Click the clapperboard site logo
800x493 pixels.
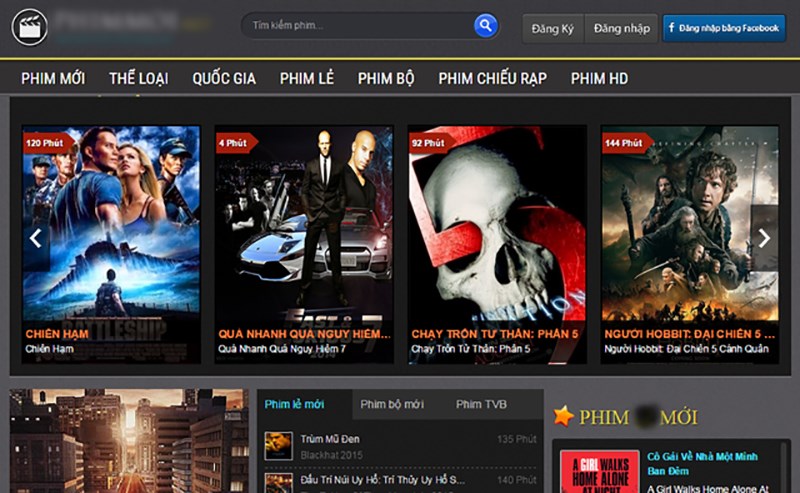[30, 26]
